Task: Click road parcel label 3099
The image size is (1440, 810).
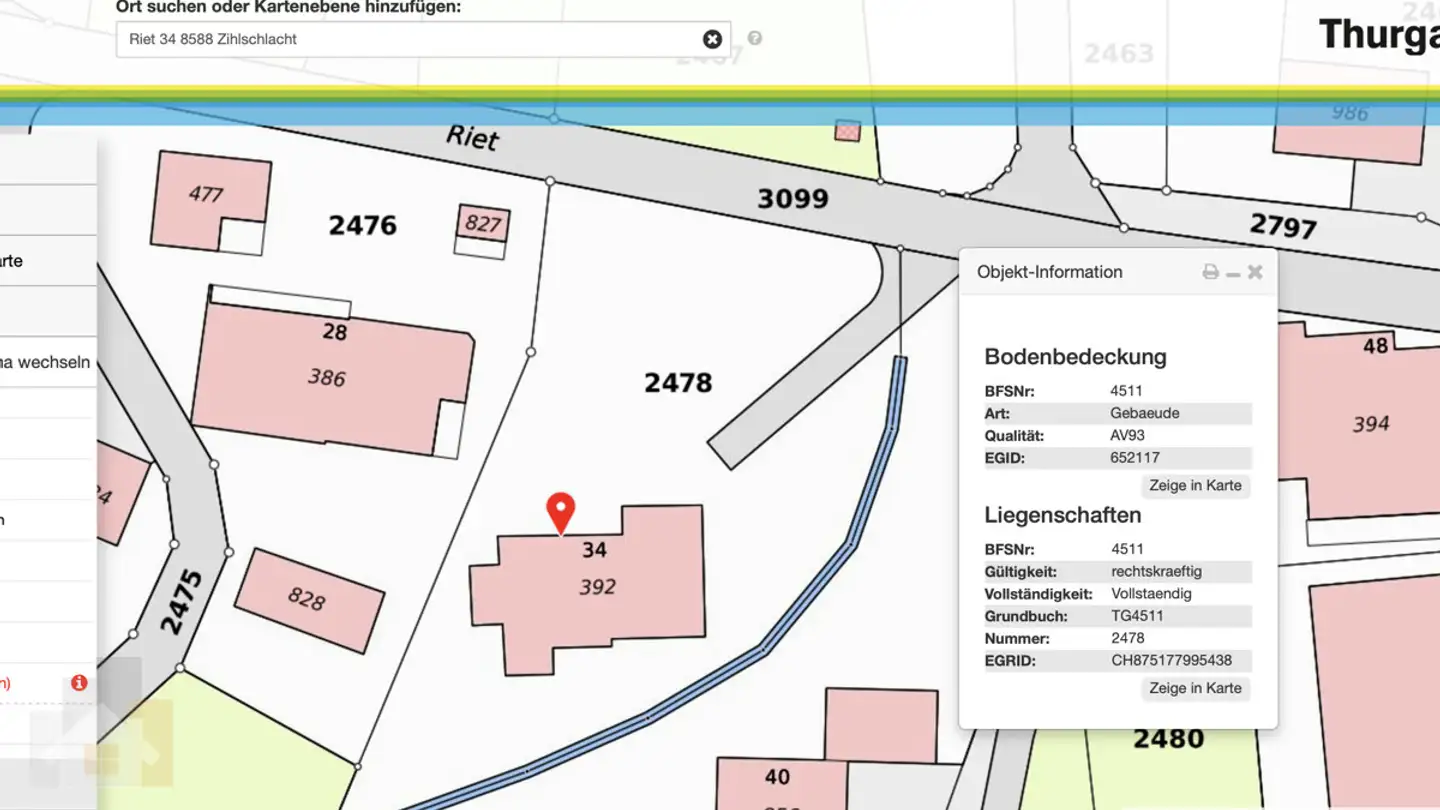Action: [x=792, y=198]
